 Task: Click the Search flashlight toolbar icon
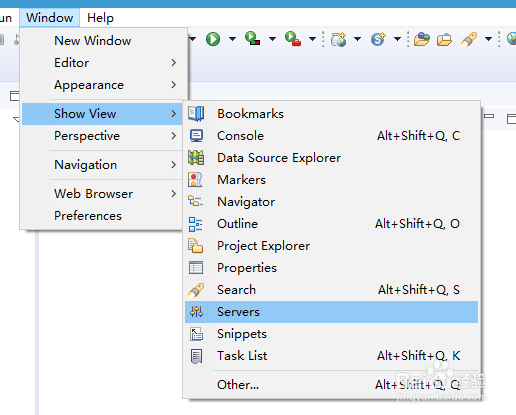[468, 39]
